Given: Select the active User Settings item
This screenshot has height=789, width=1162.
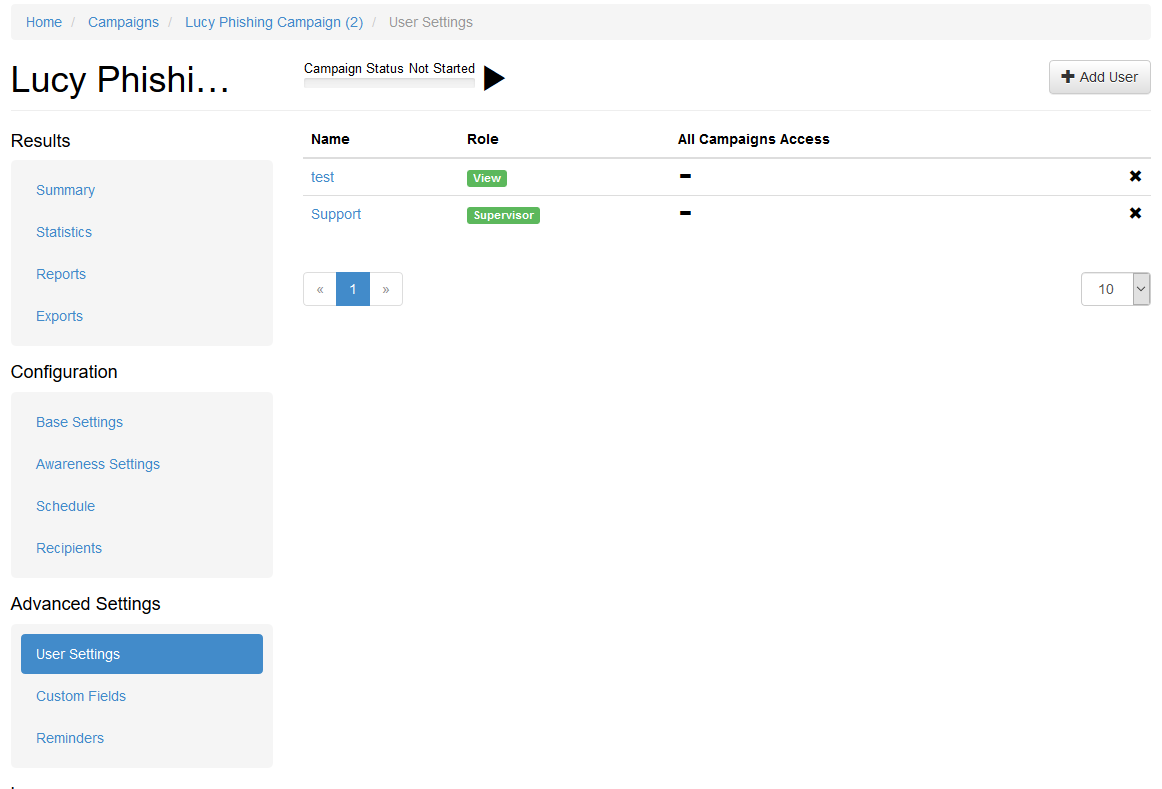Looking at the screenshot, I should pos(142,654).
